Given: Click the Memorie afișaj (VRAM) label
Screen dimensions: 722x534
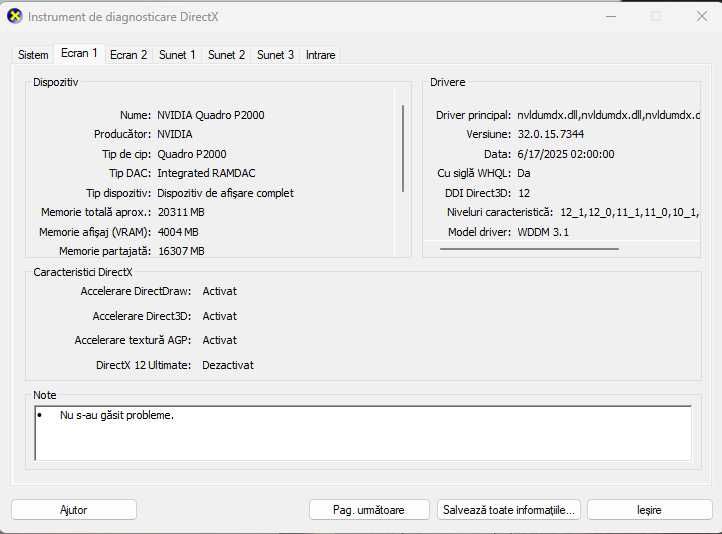Looking at the screenshot, I should coord(95,232).
